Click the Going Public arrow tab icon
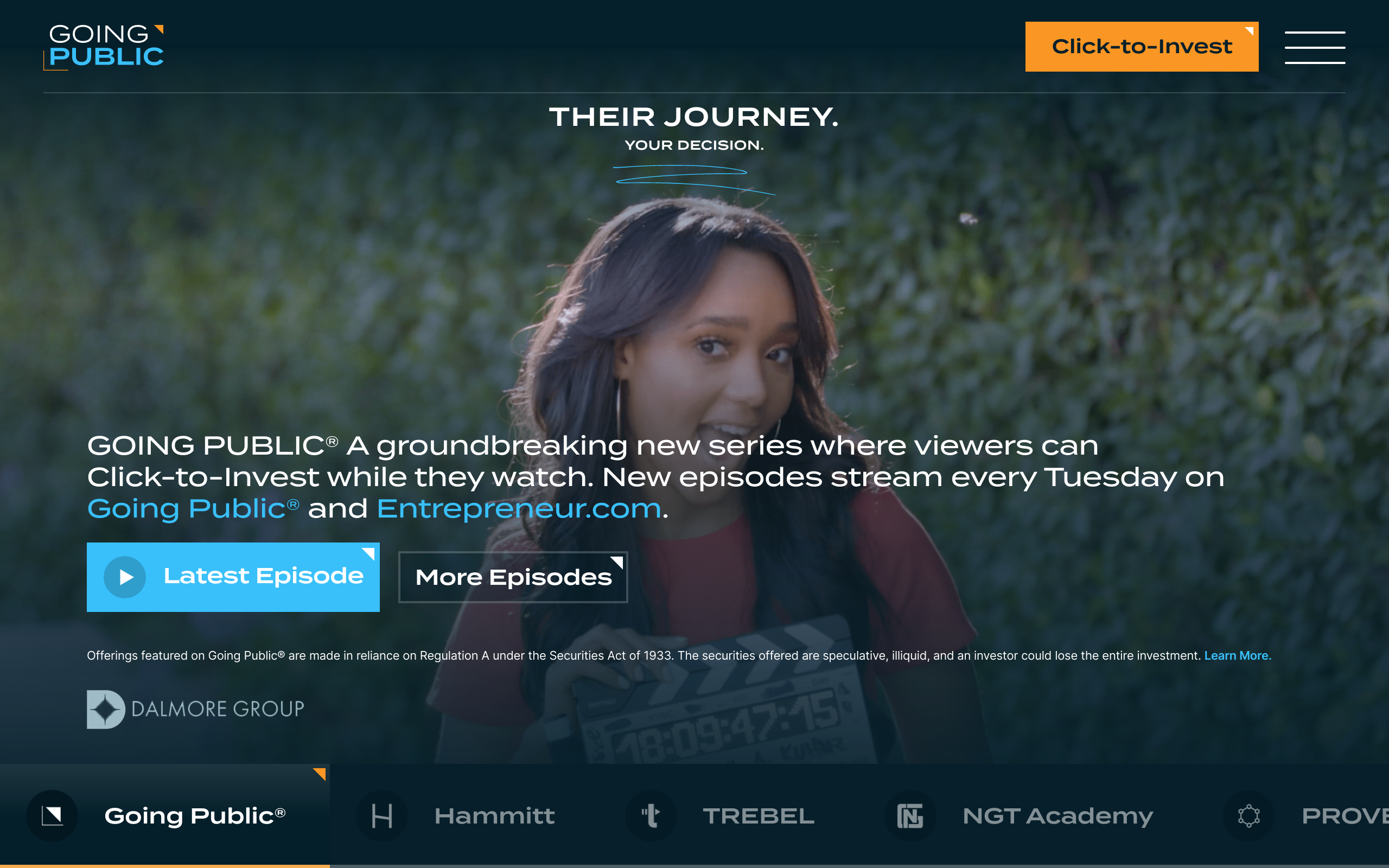 click(52, 815)
